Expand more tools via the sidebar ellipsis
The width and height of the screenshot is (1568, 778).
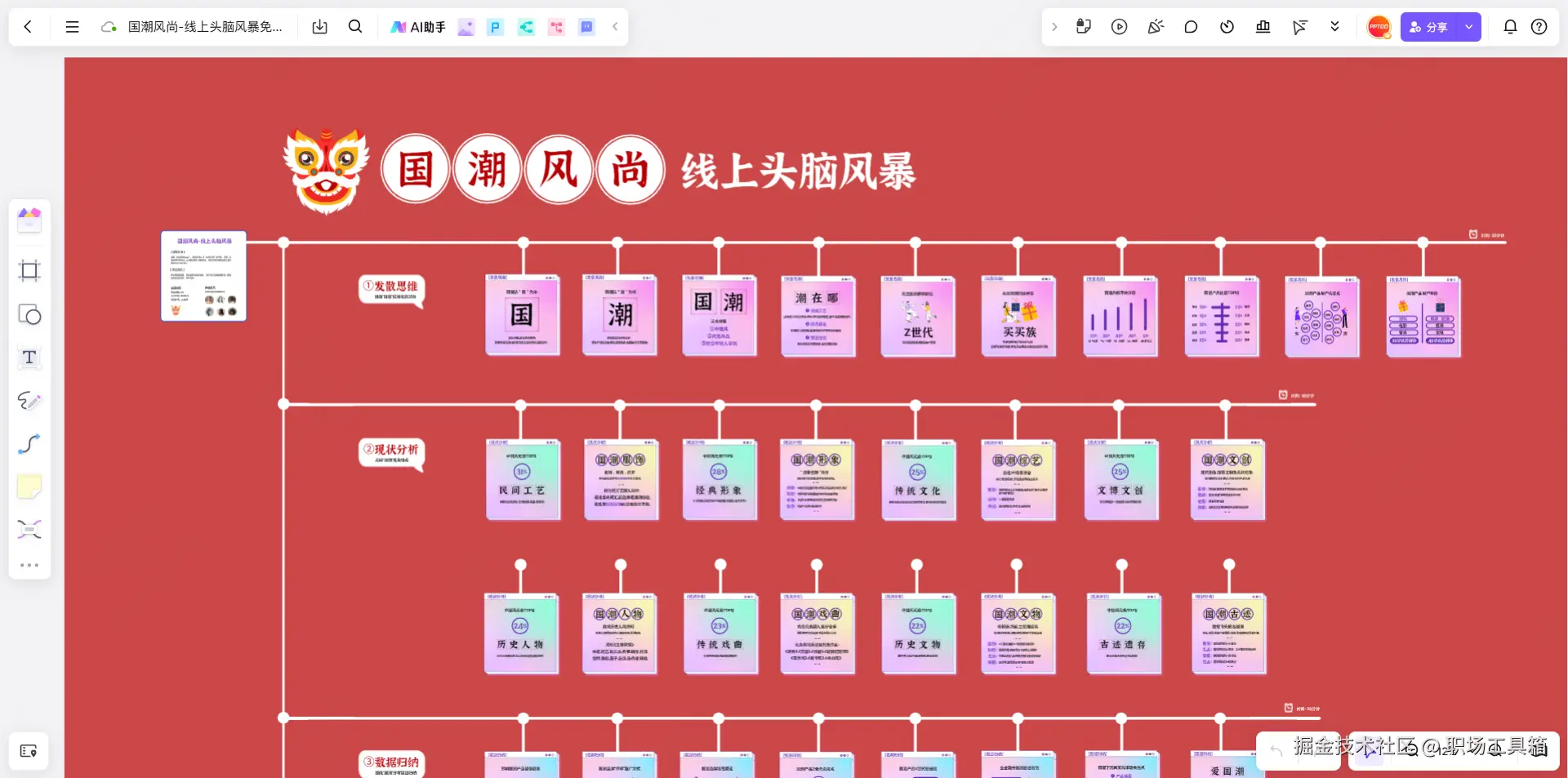[29, 564]
